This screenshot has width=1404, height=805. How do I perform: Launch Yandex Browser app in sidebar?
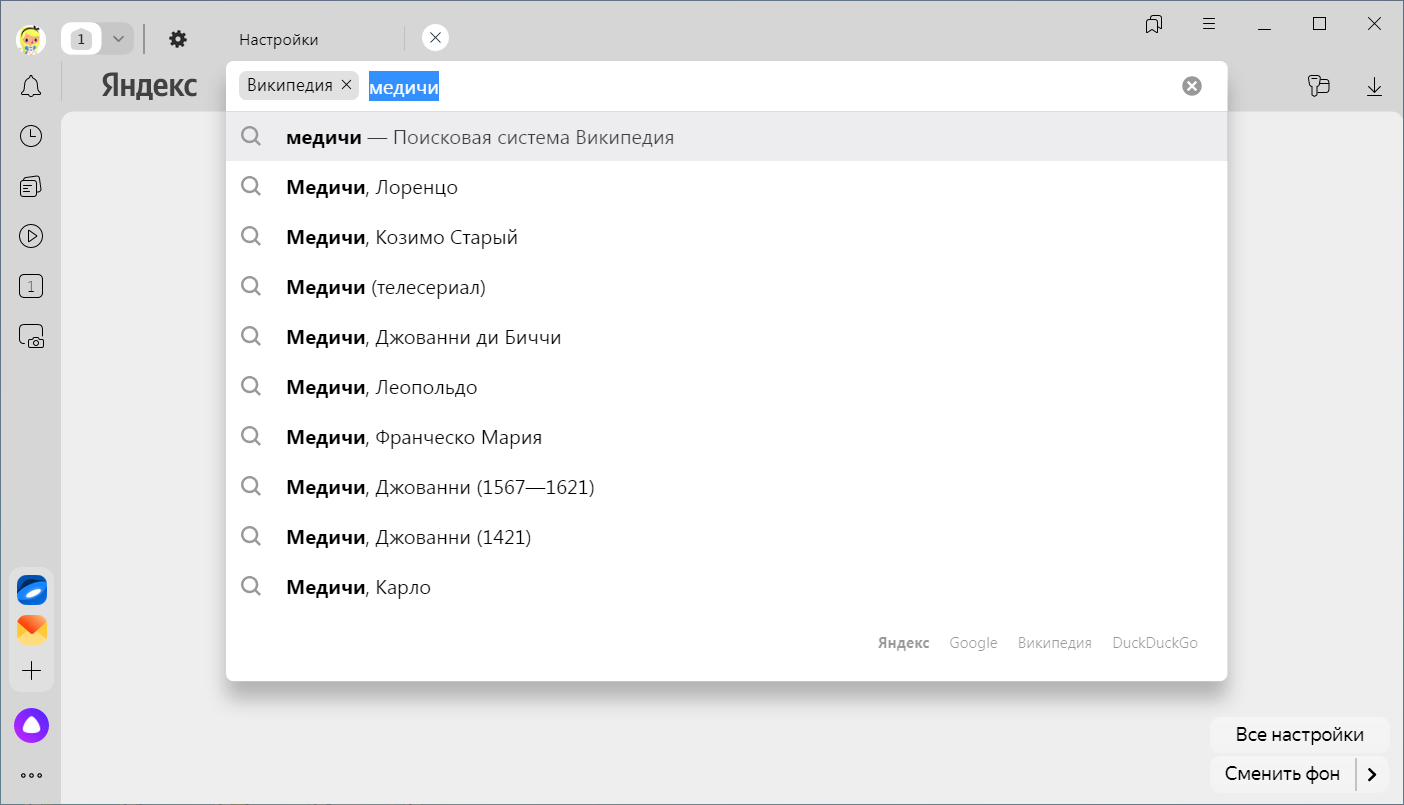(32, 590)
